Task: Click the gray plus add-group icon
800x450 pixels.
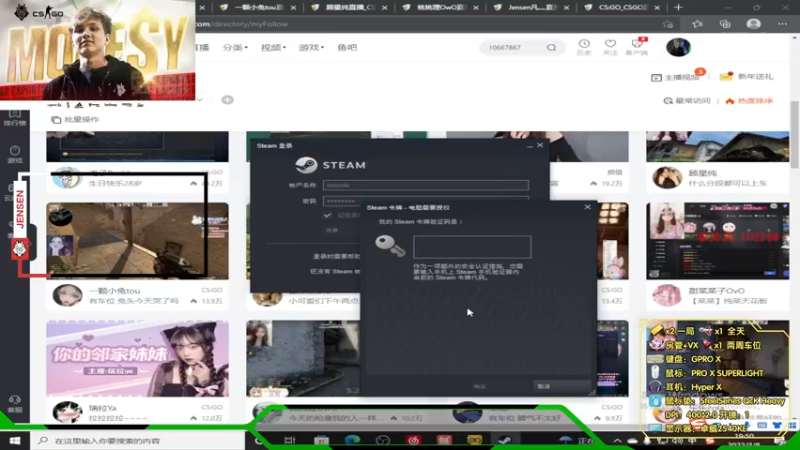Action: (x=228, y=99)
